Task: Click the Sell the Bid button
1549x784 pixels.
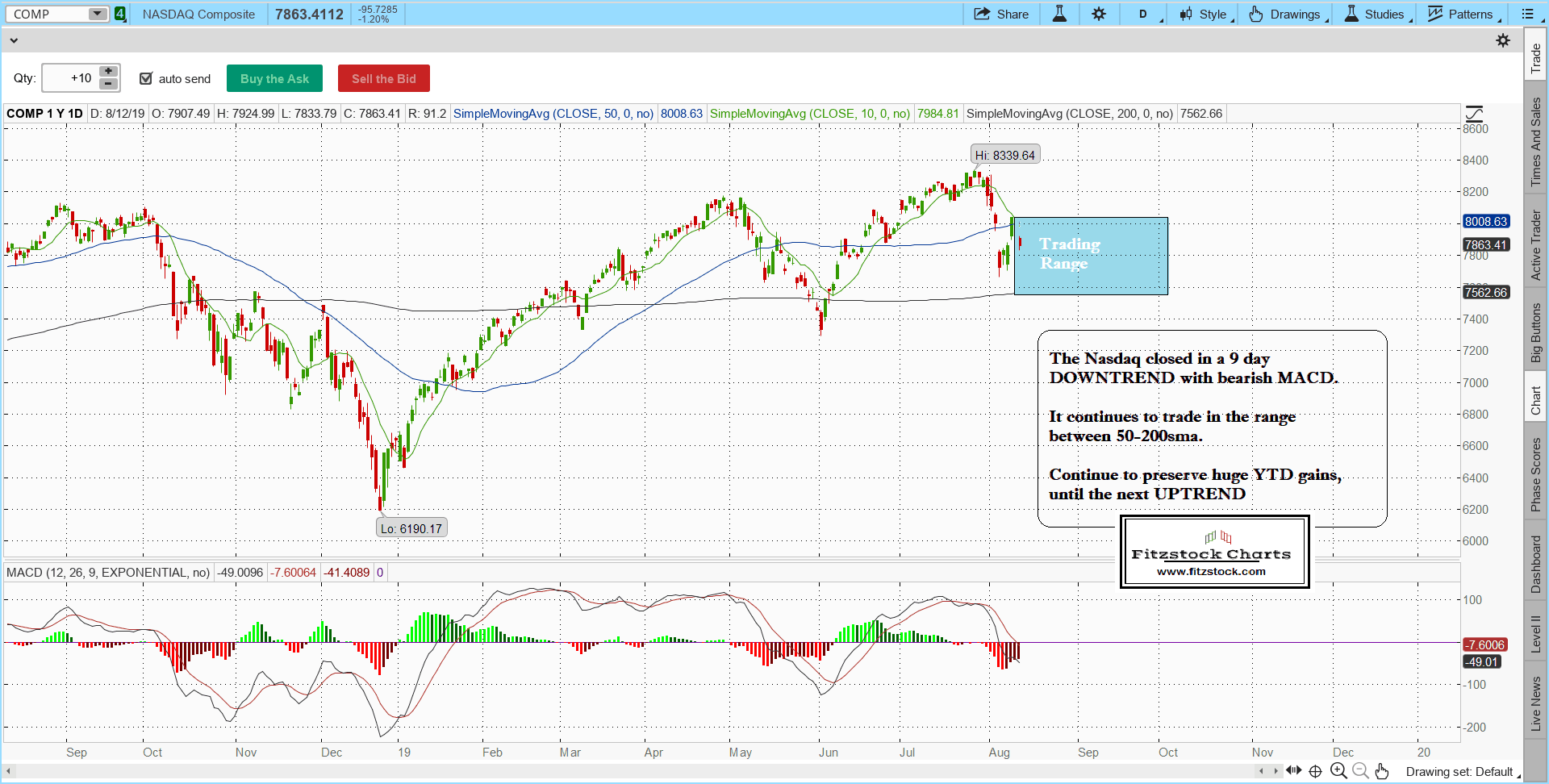Action: [383, 78]
